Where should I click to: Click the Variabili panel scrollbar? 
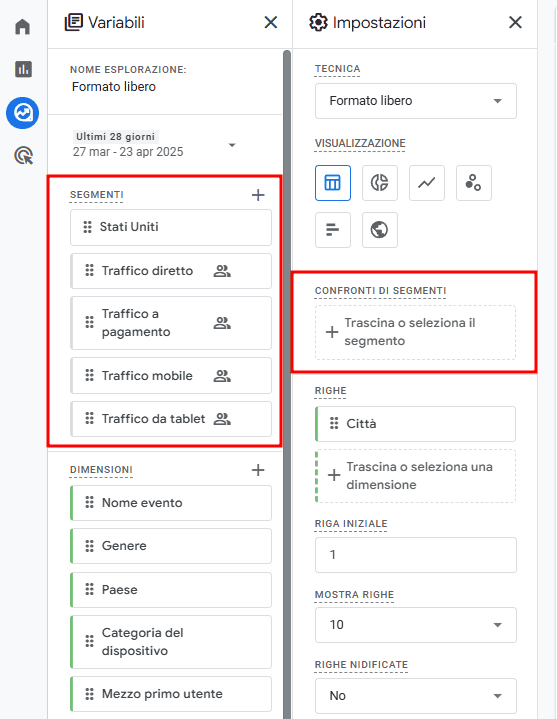click(x=287, y=384)
